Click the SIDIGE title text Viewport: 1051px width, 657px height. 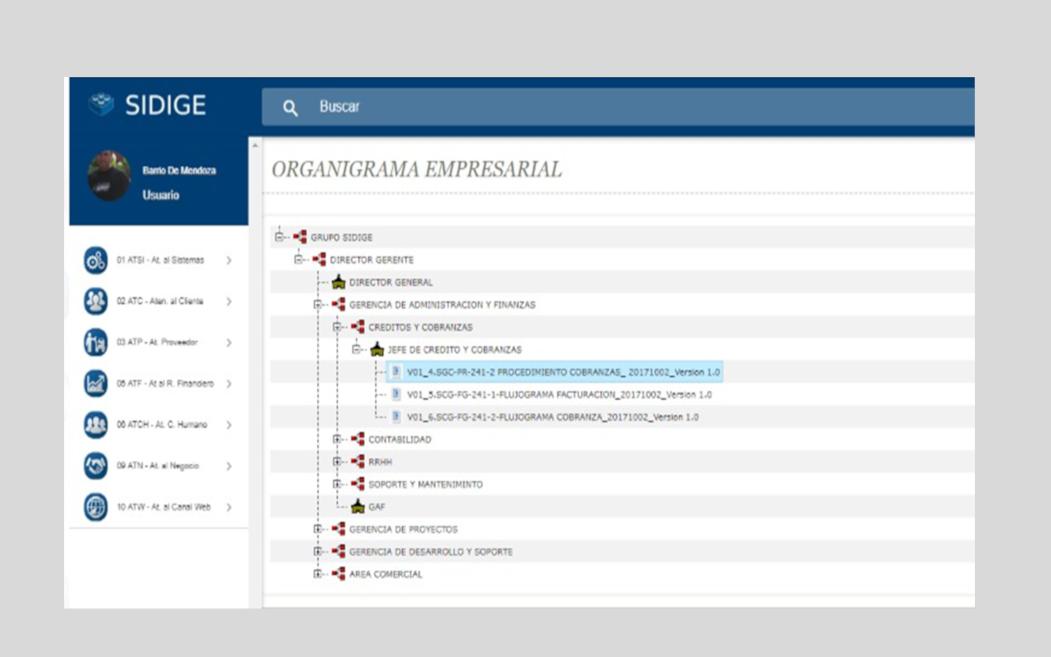click(x=165, y=105)
